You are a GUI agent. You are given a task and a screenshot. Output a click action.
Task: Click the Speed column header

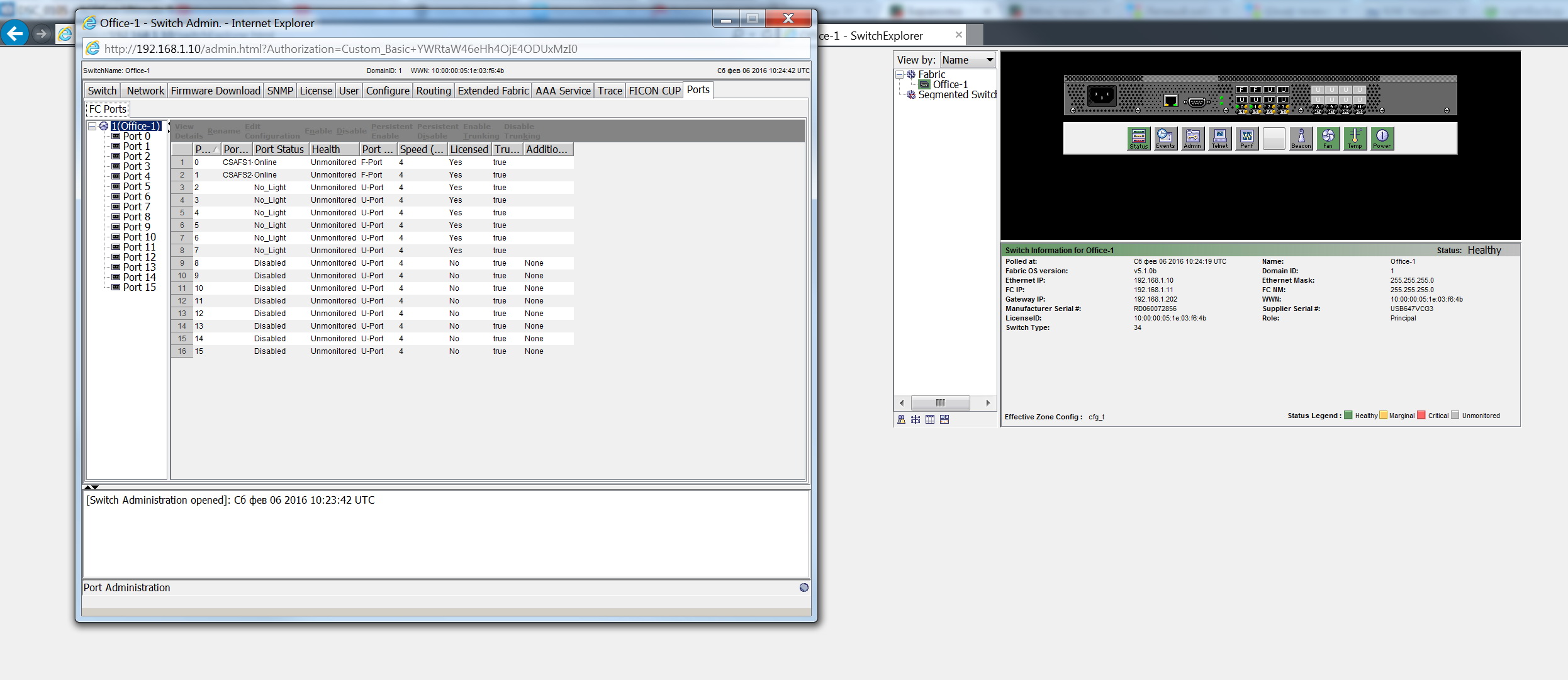tap(422, 149)
